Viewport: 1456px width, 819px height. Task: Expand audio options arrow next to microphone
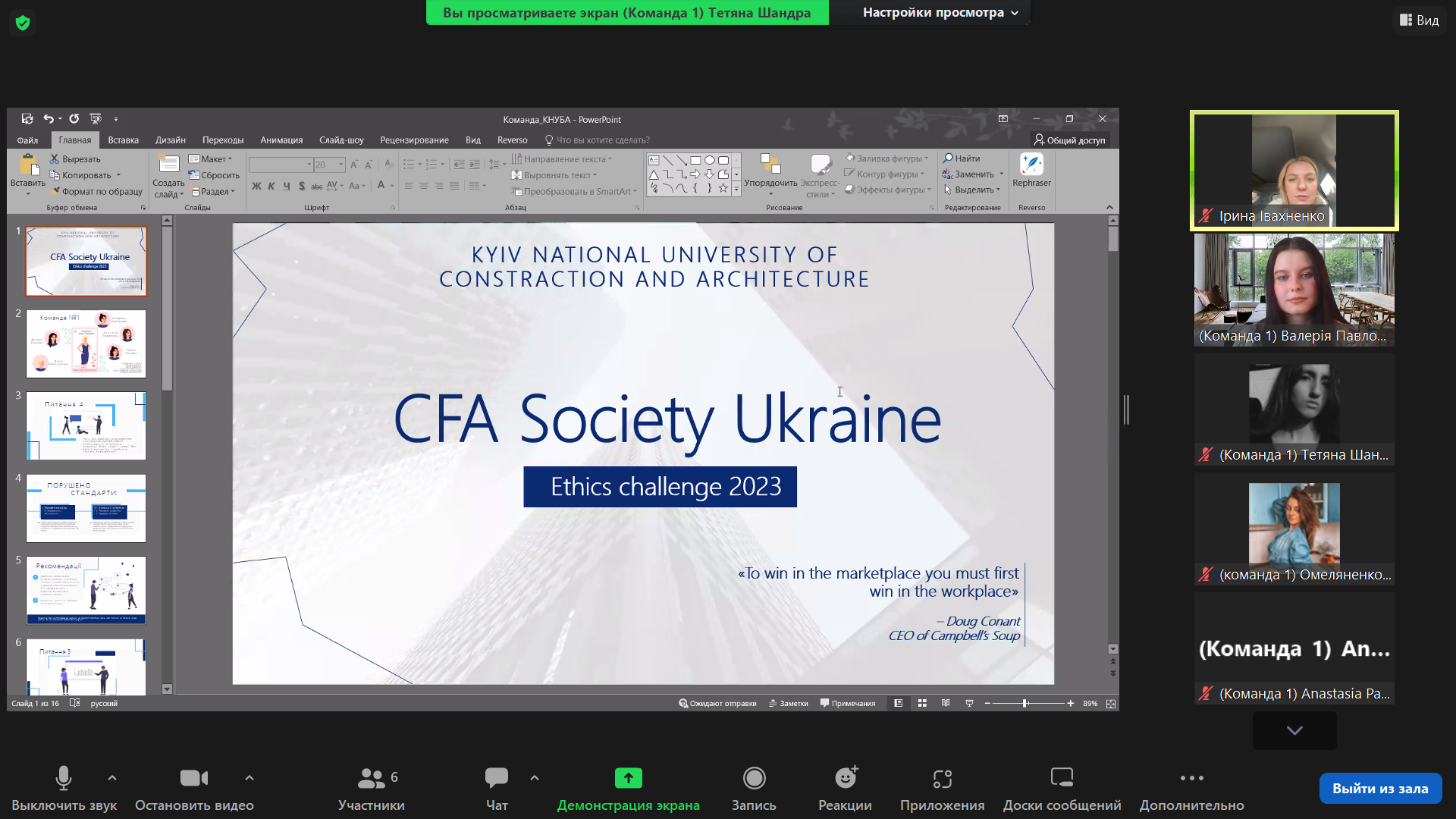click(x=112, y=778)
